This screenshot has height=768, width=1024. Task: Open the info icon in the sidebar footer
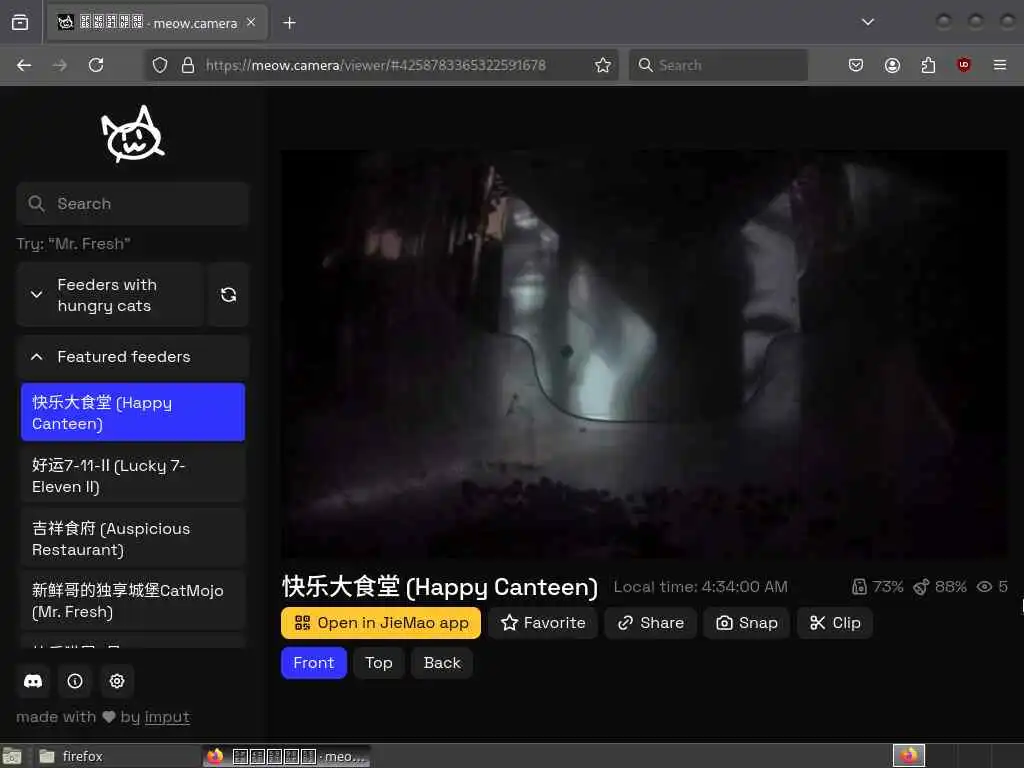click(x=75, y=681)
